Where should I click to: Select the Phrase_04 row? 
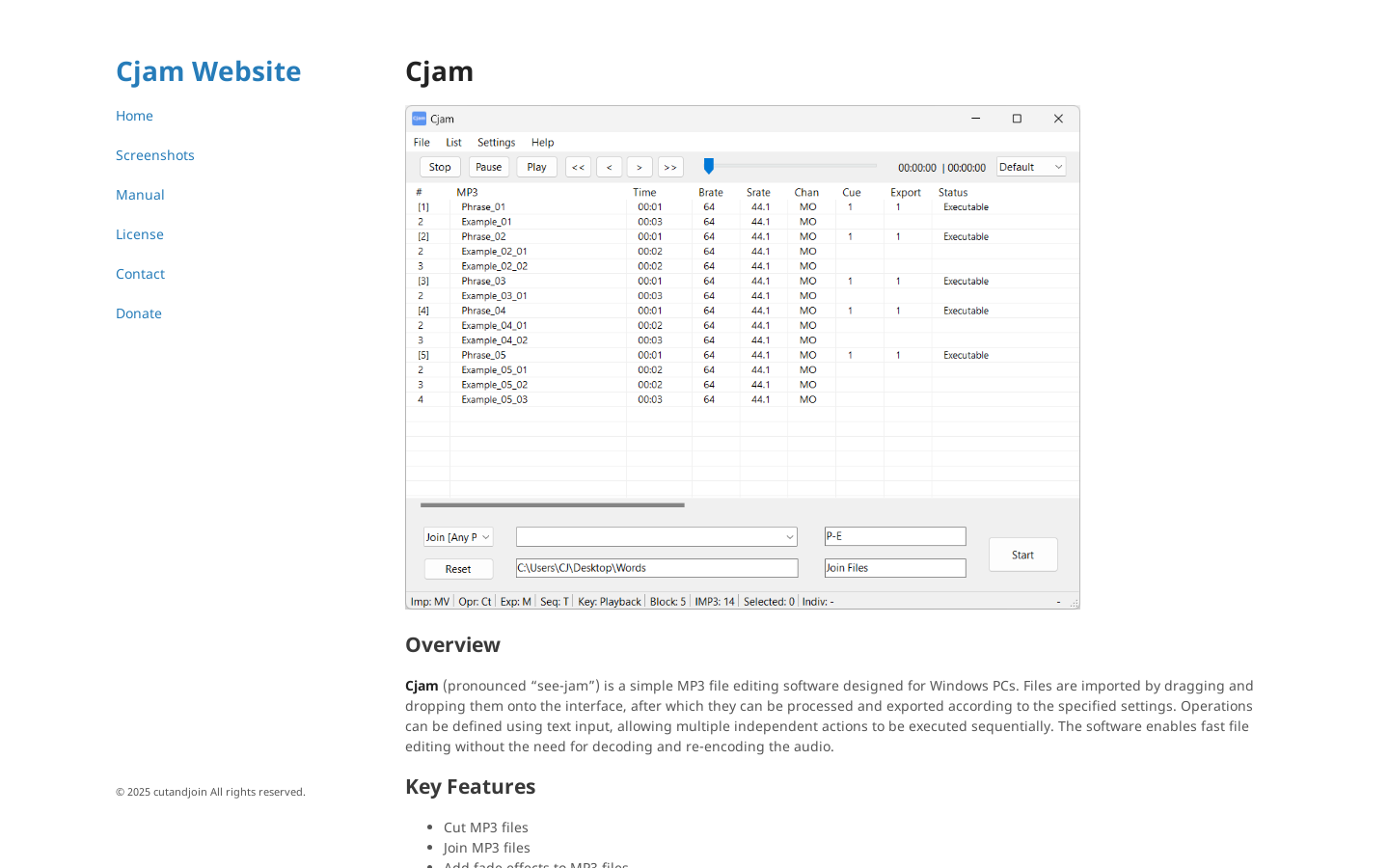[x=743, y=311]
